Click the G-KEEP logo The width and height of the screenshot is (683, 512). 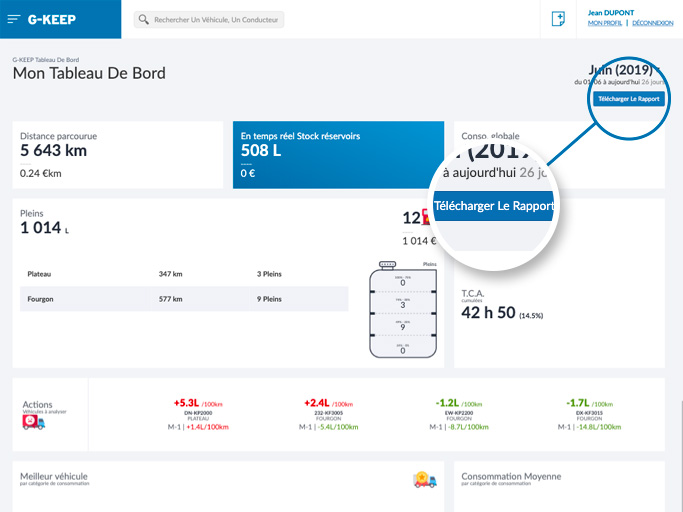pos(54,19)
